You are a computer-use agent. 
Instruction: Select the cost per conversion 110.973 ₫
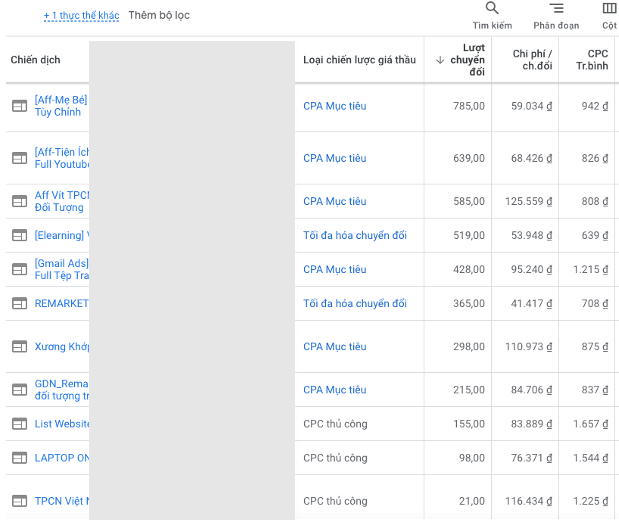click(529, 346)
